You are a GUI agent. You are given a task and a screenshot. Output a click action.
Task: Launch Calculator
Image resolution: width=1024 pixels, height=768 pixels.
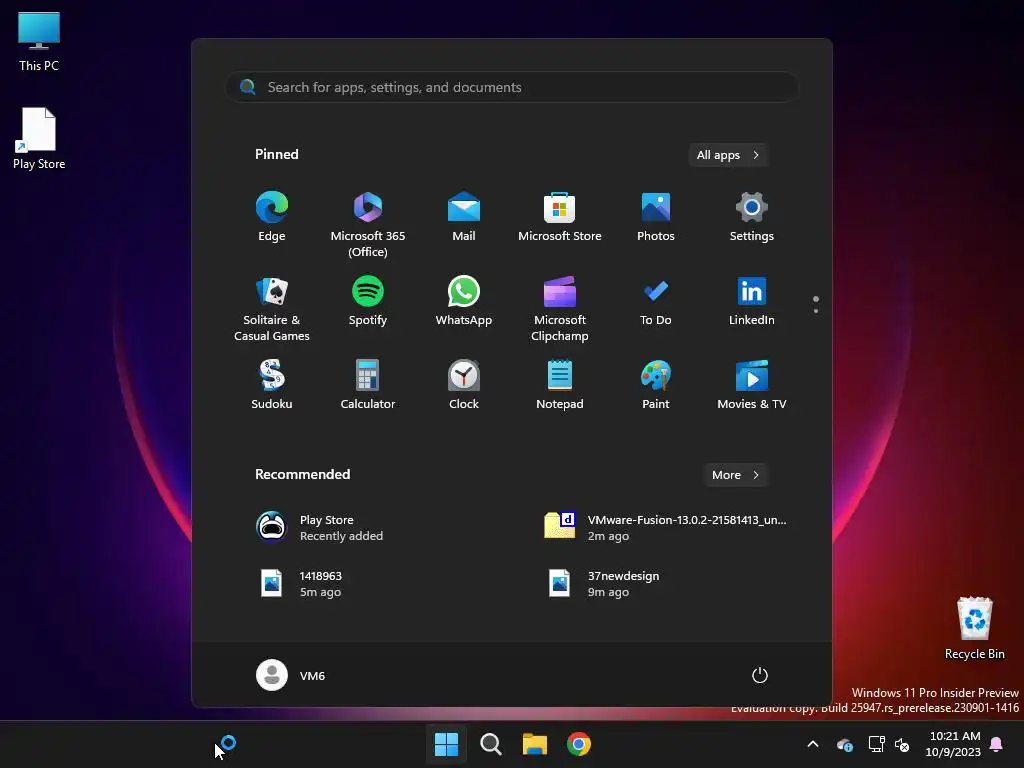[x=368, y=385]
